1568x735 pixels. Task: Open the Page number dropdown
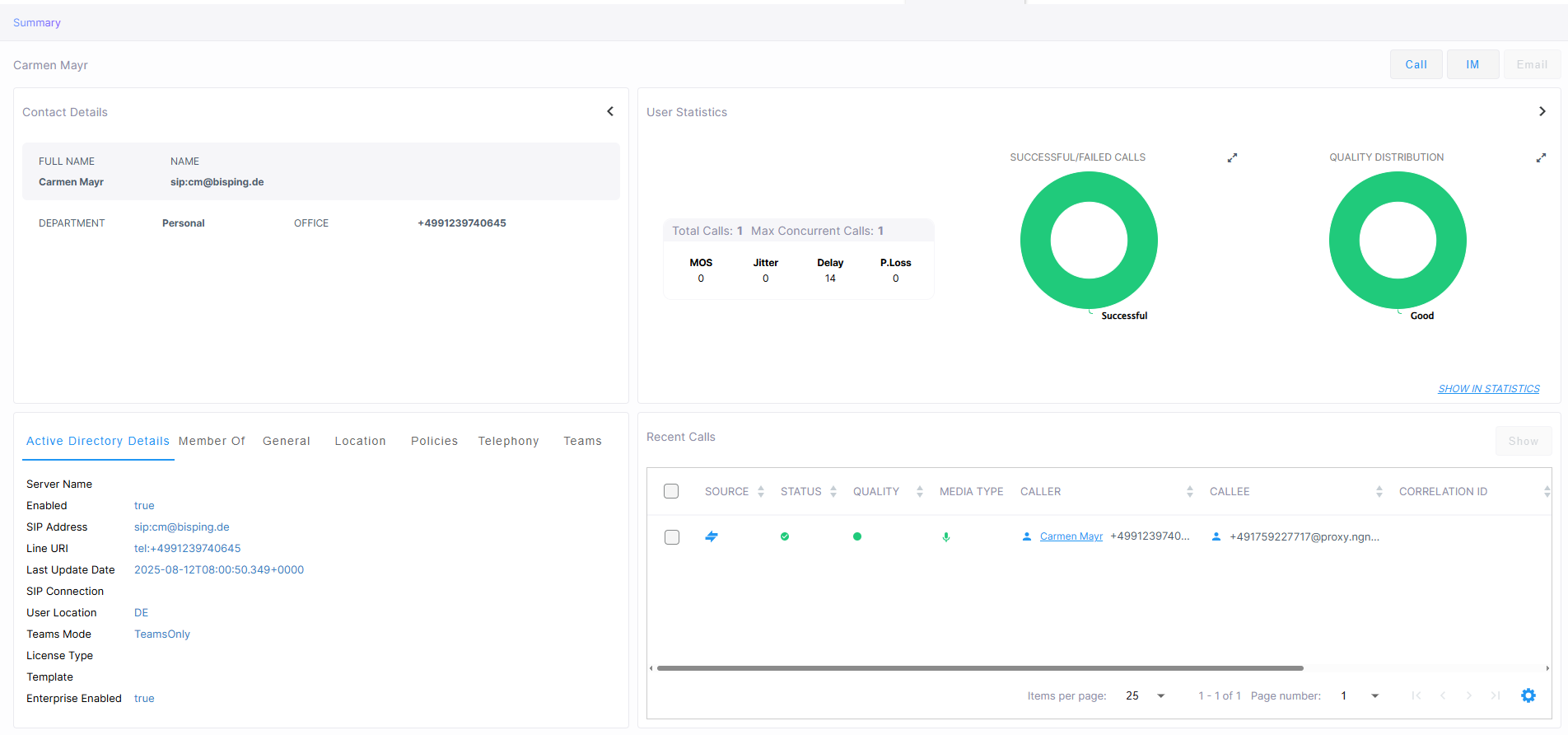(1374, 696)
